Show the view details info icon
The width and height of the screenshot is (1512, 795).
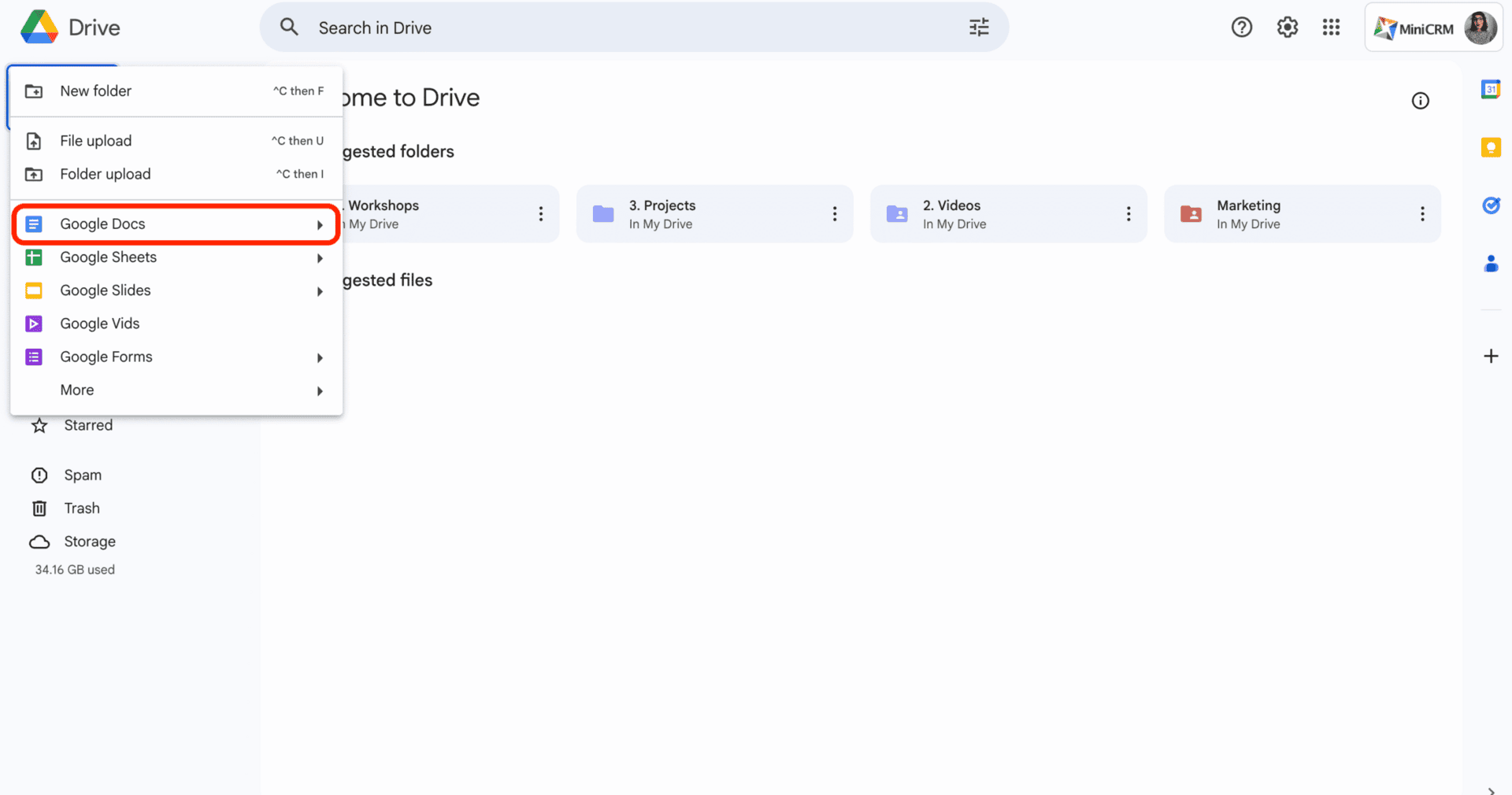tap(1420, 101)
